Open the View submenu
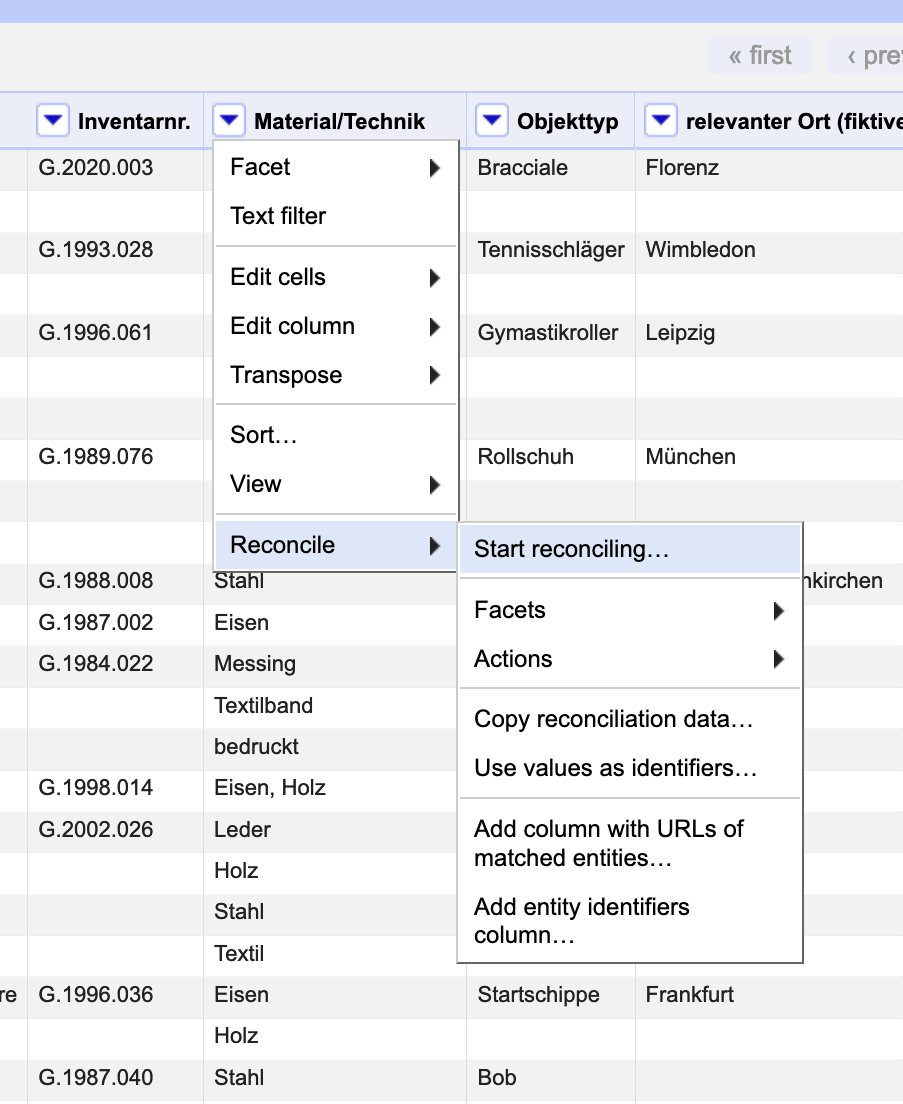903x1104 pixels. pyautogui.click(x=335, y=484)
